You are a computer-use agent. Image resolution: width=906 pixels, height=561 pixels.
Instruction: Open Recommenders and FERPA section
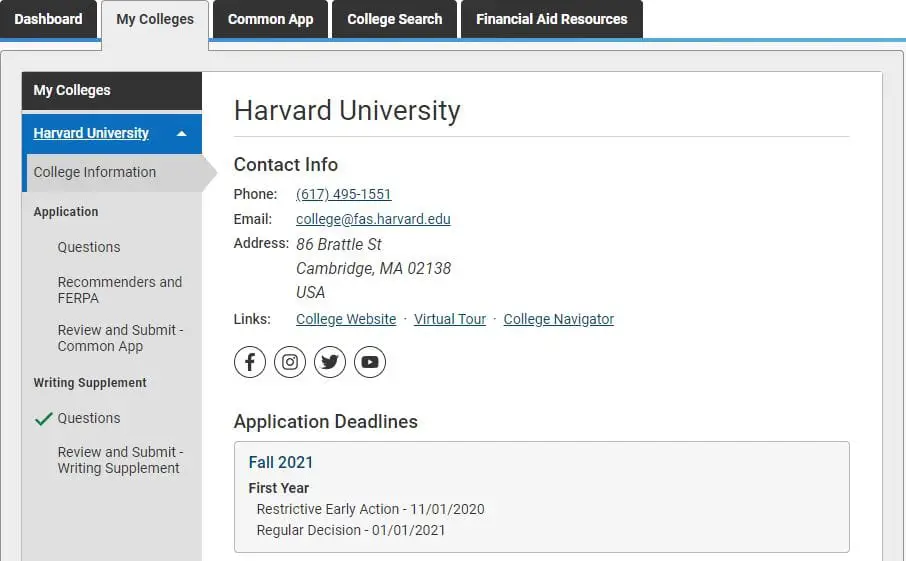(119, 290)
